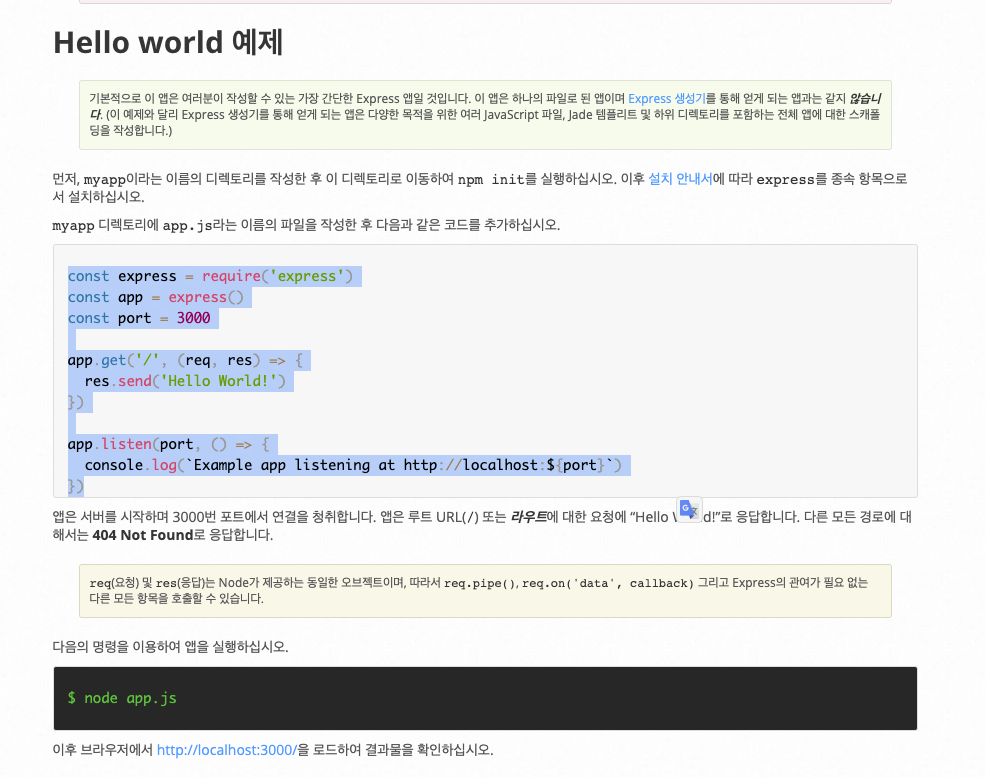
Task: Open the 'Express 생성기' link
Action: [667, 99]
